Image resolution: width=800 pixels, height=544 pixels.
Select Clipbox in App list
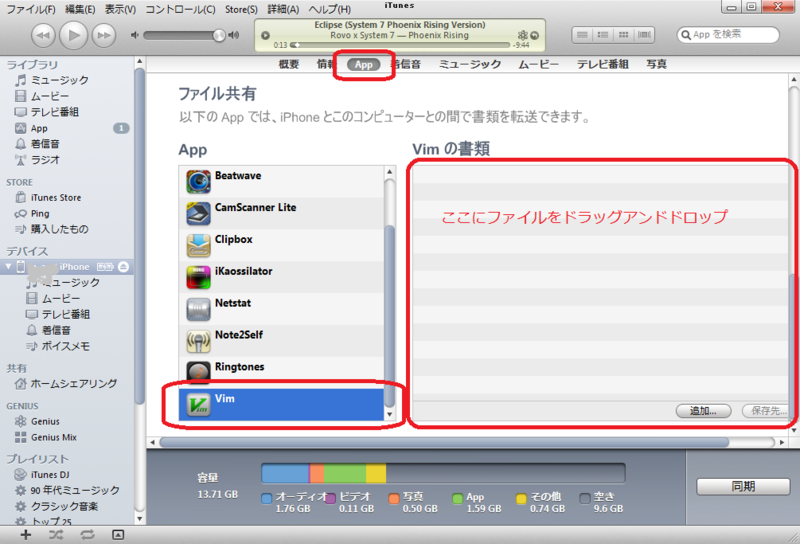click(281, 245)
